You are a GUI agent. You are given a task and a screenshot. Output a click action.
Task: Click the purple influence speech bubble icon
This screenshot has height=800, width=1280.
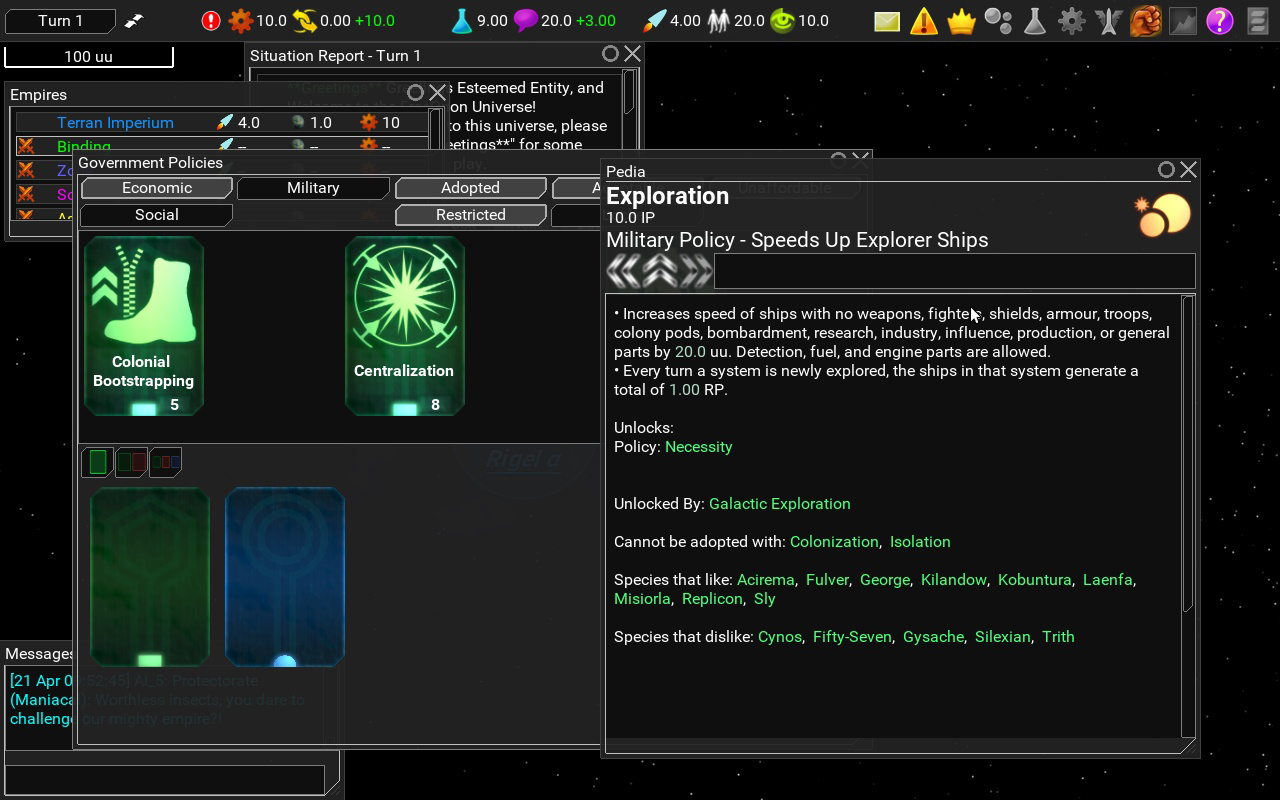[x=525, y=20]
